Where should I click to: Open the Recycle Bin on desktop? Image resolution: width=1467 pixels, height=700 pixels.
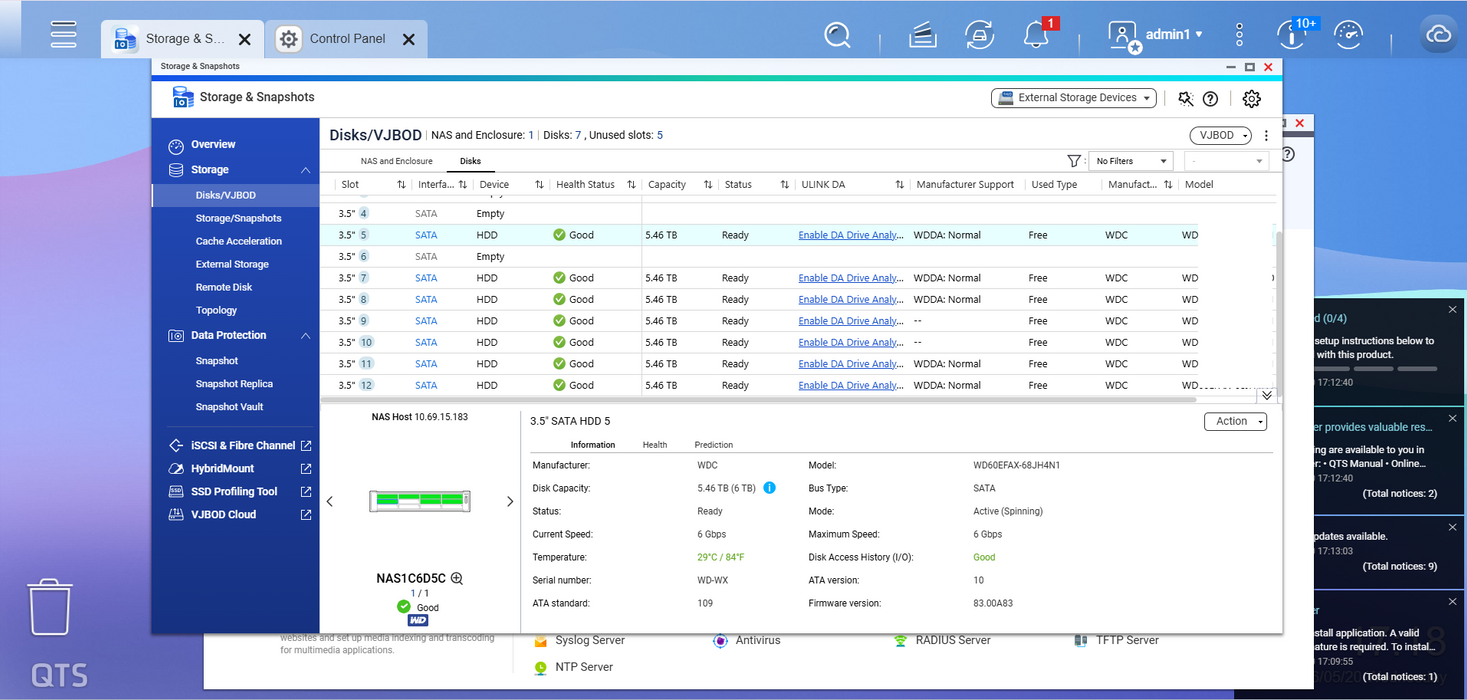pyautogui.click(x=49, y=606)
